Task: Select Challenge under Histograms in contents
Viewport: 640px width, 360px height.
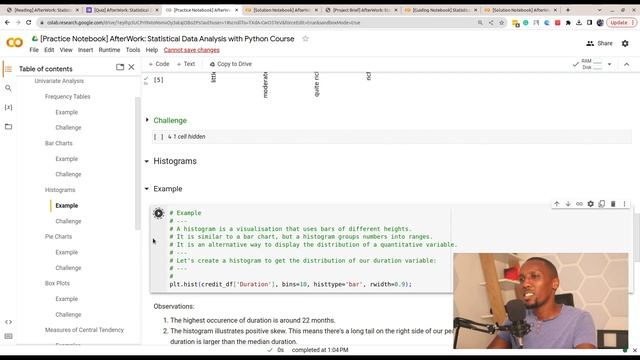Action: tap(68, 221)
